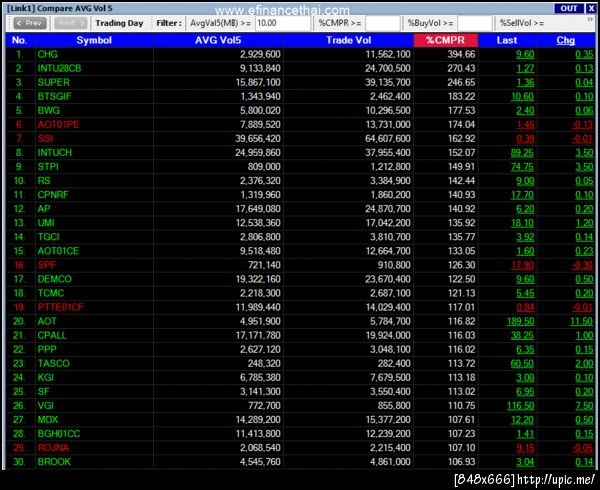Select symbol INTUCH
The height and width of the screenshot is (490, 600).
55,153
